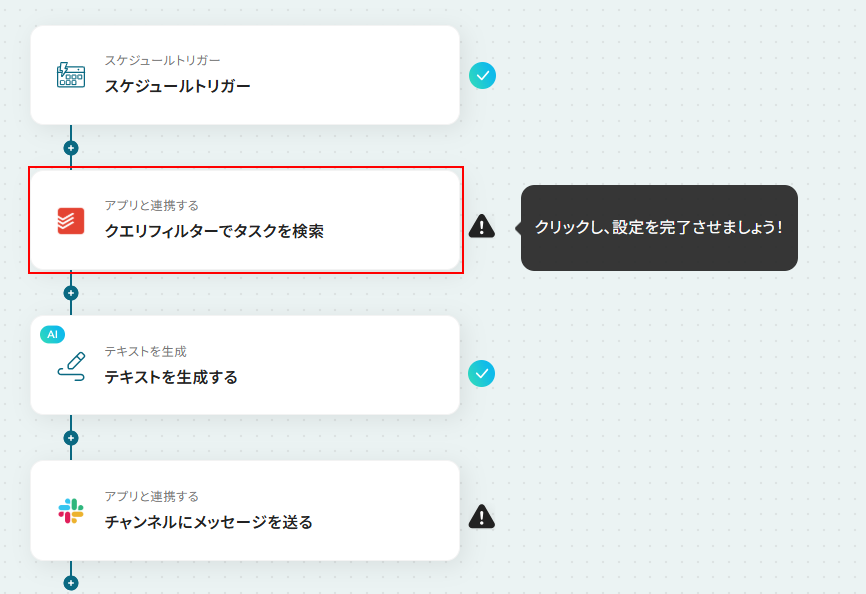Open the テキストを生成する step card
Viewport: 866px width, 594px height.
[245, 365]
